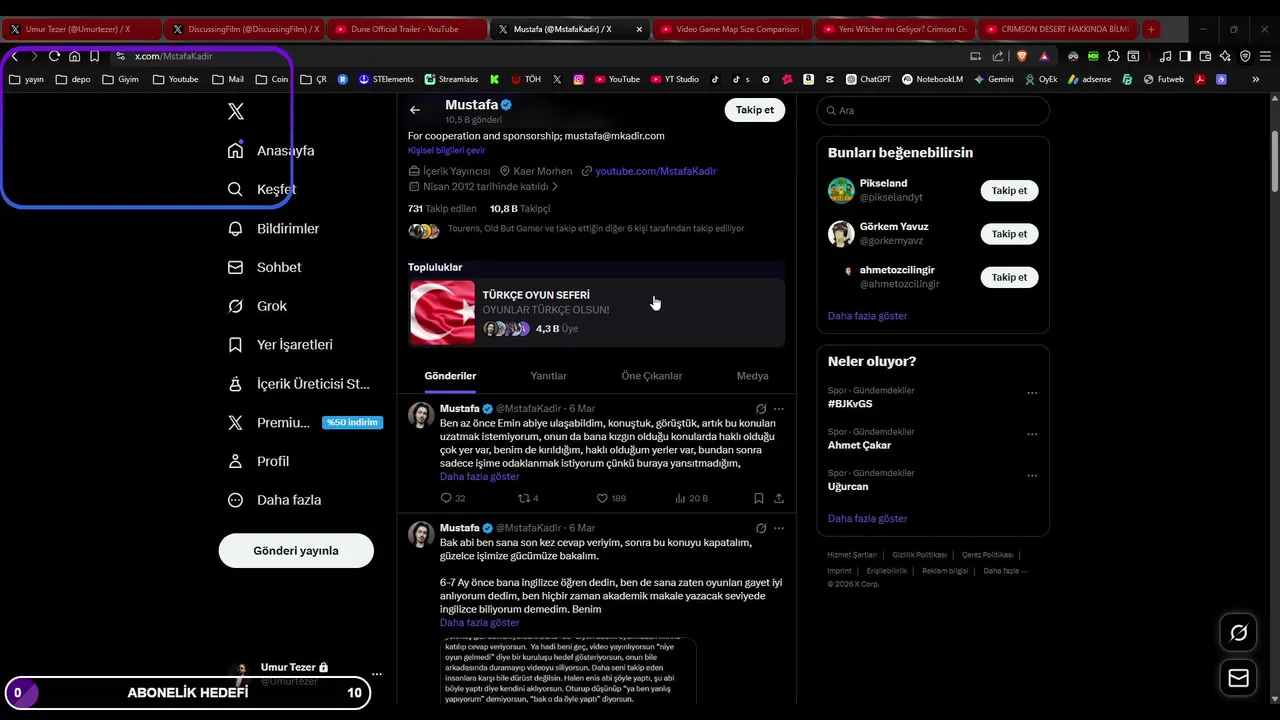Viewport: 1280px width, 720px height.
Task: Show hidden bookmarks with double chevron
Action: point(1256,79)
